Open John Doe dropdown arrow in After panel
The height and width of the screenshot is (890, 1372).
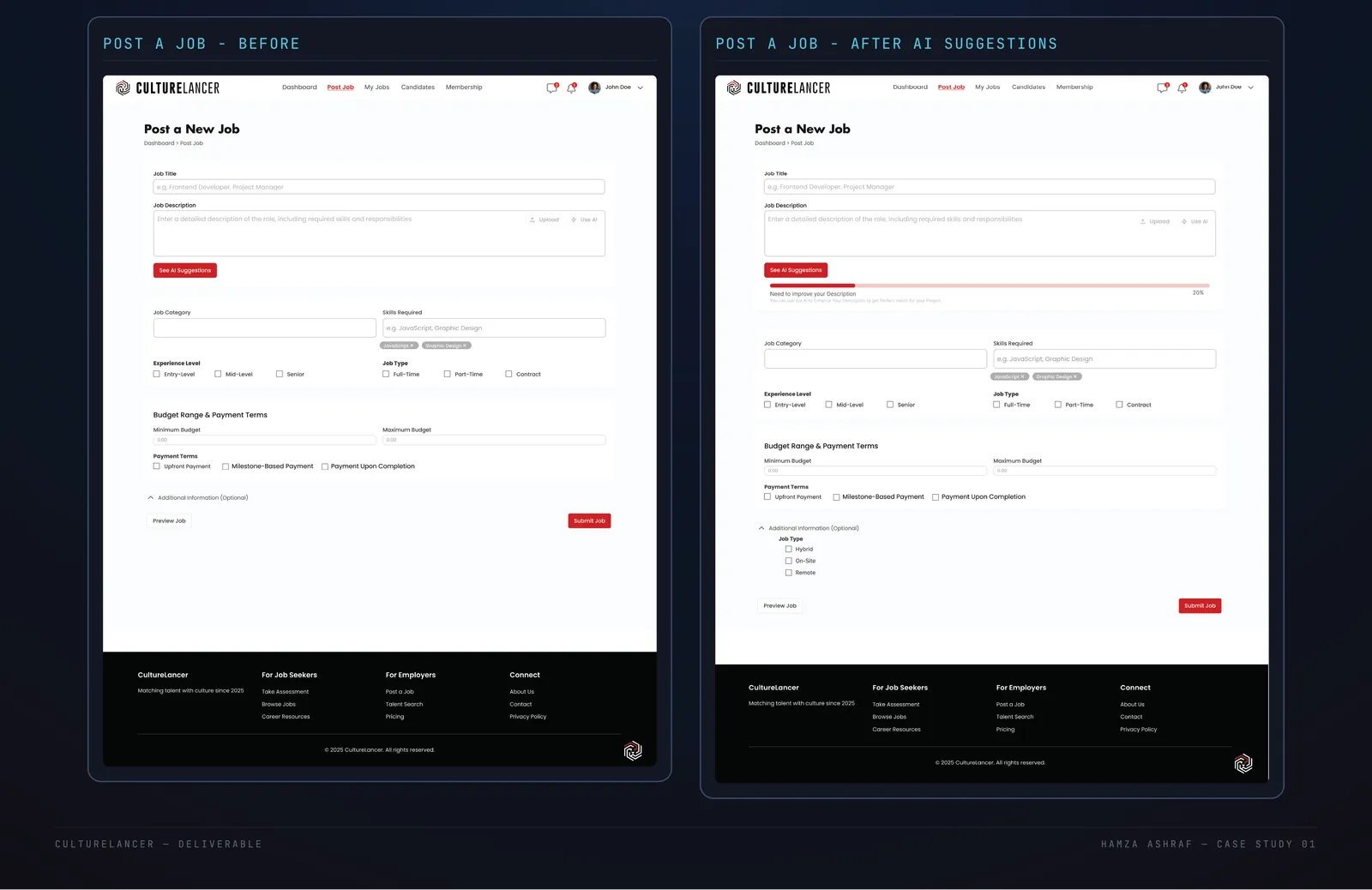(1251, 87)
